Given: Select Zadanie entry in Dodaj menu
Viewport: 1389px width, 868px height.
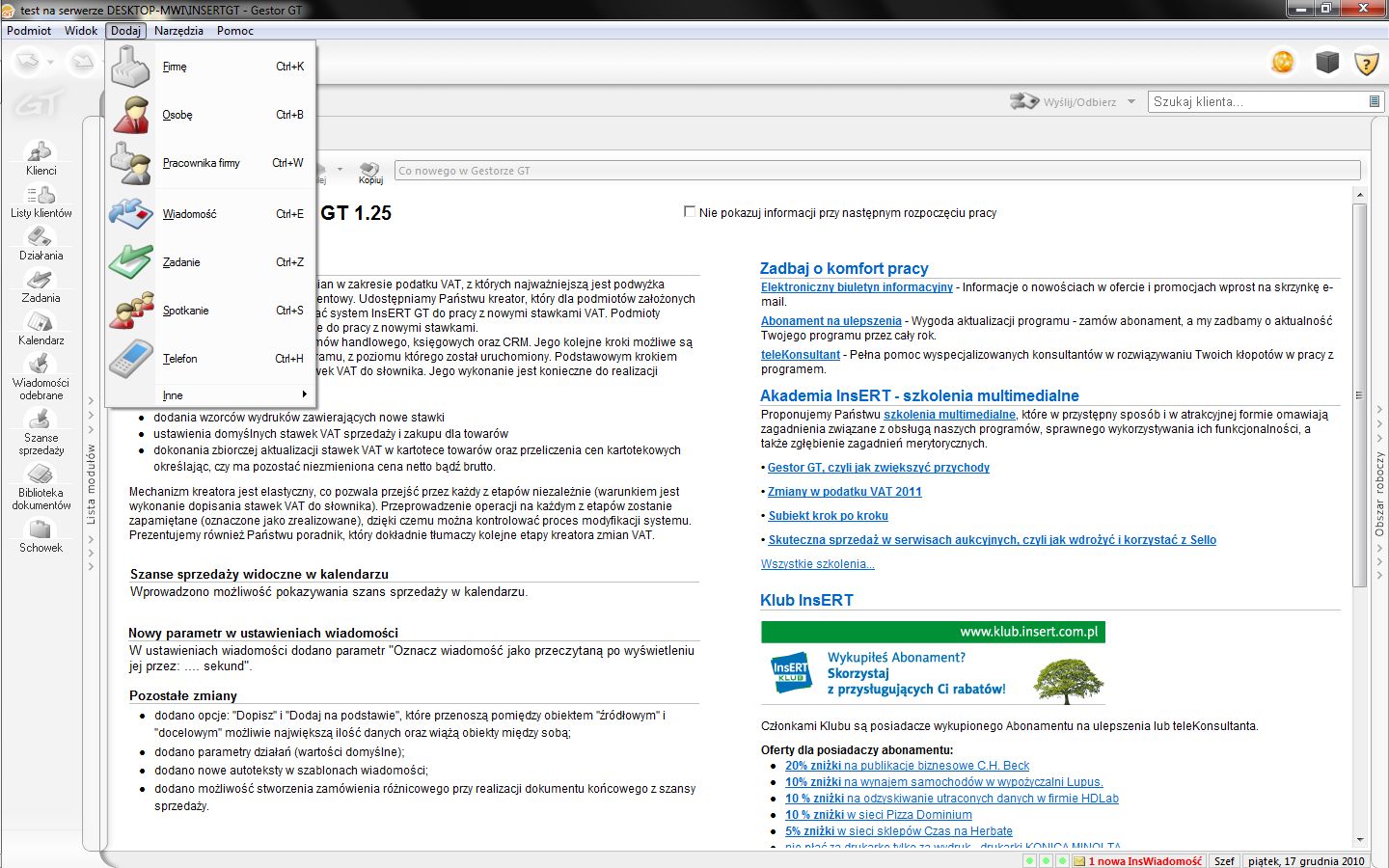Looking at the screenshot, I should pyautogui.click(x=210, y=262).
